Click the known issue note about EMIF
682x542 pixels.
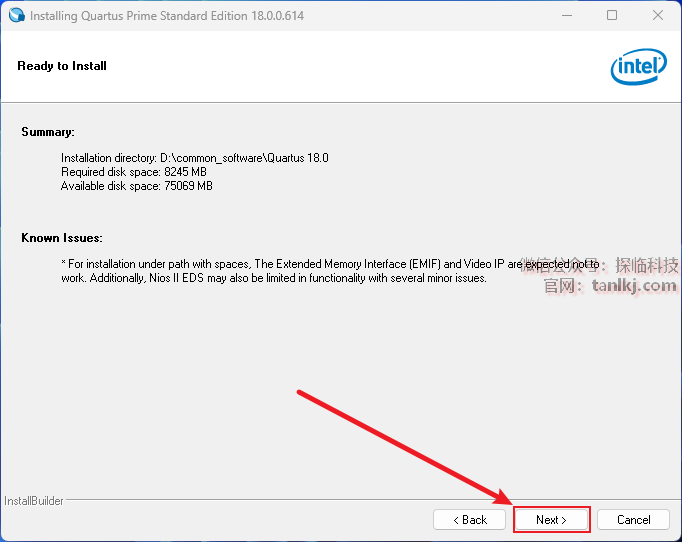[331, 271]
